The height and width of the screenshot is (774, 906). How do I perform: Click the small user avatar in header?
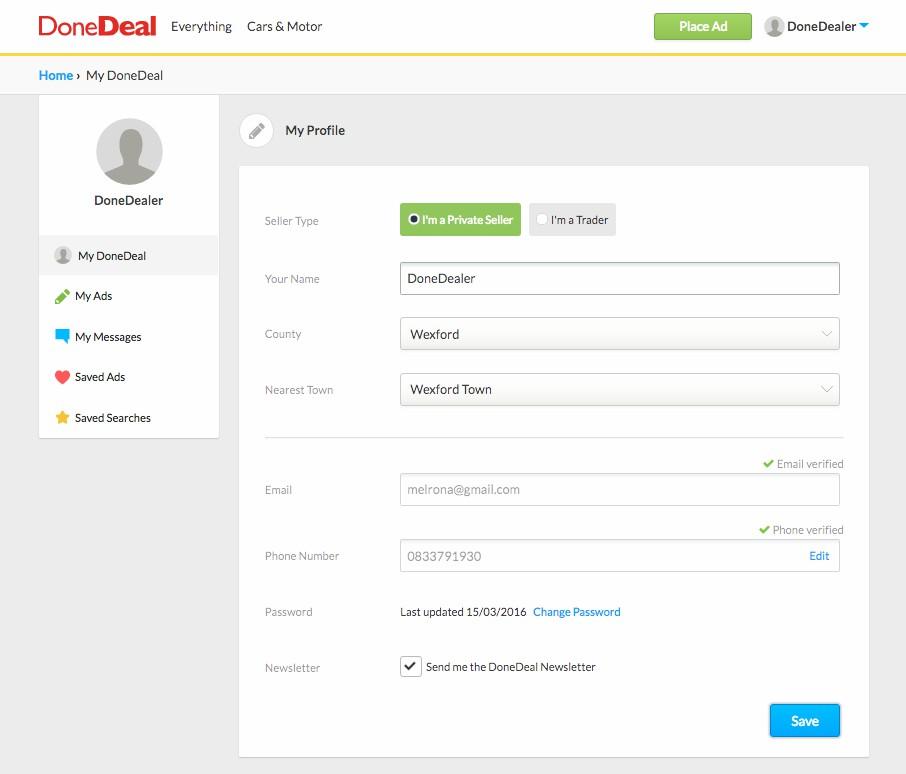tap(773, 27)
